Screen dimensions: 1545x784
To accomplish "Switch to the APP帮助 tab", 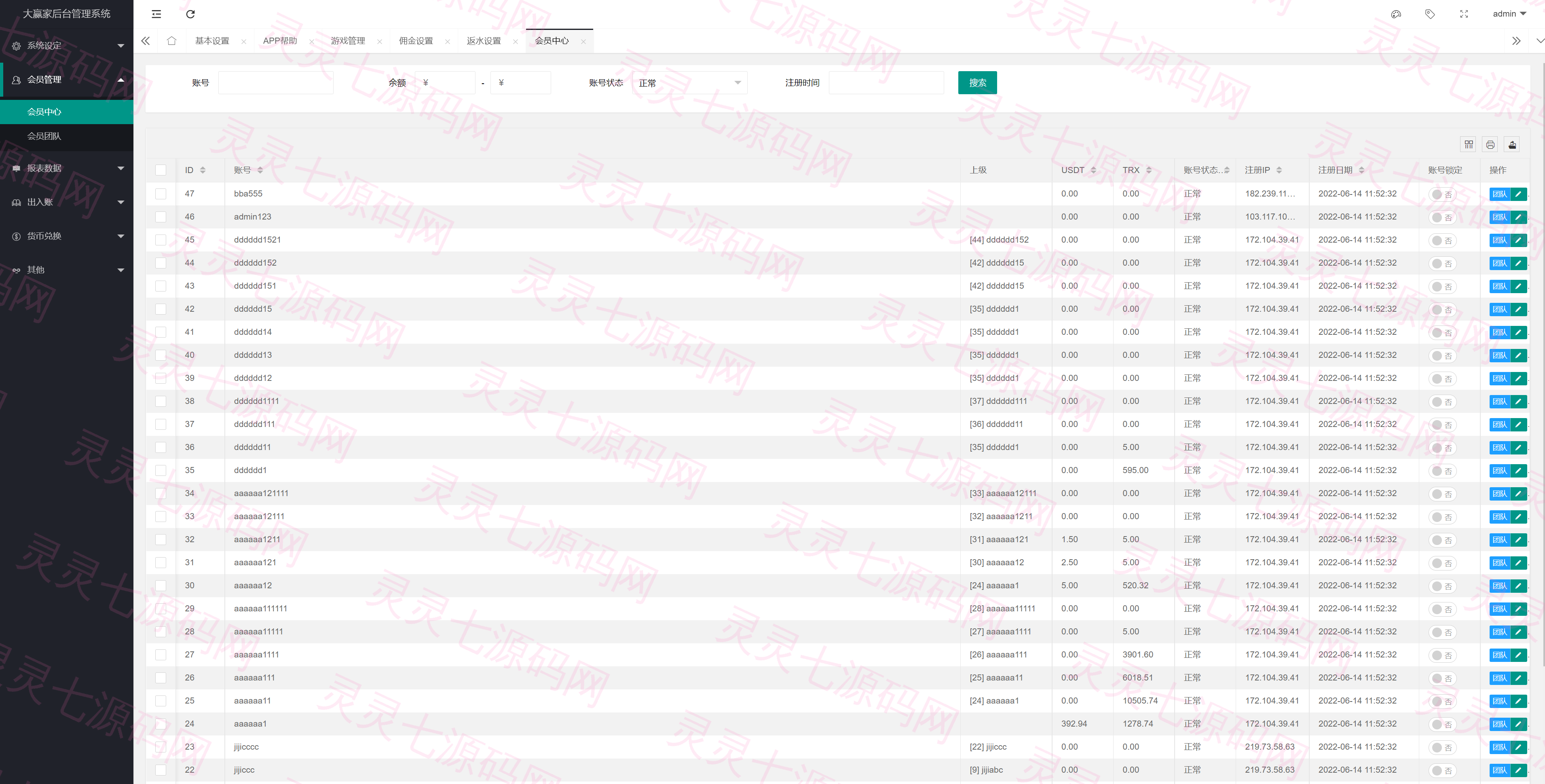I will pos(280,41).
